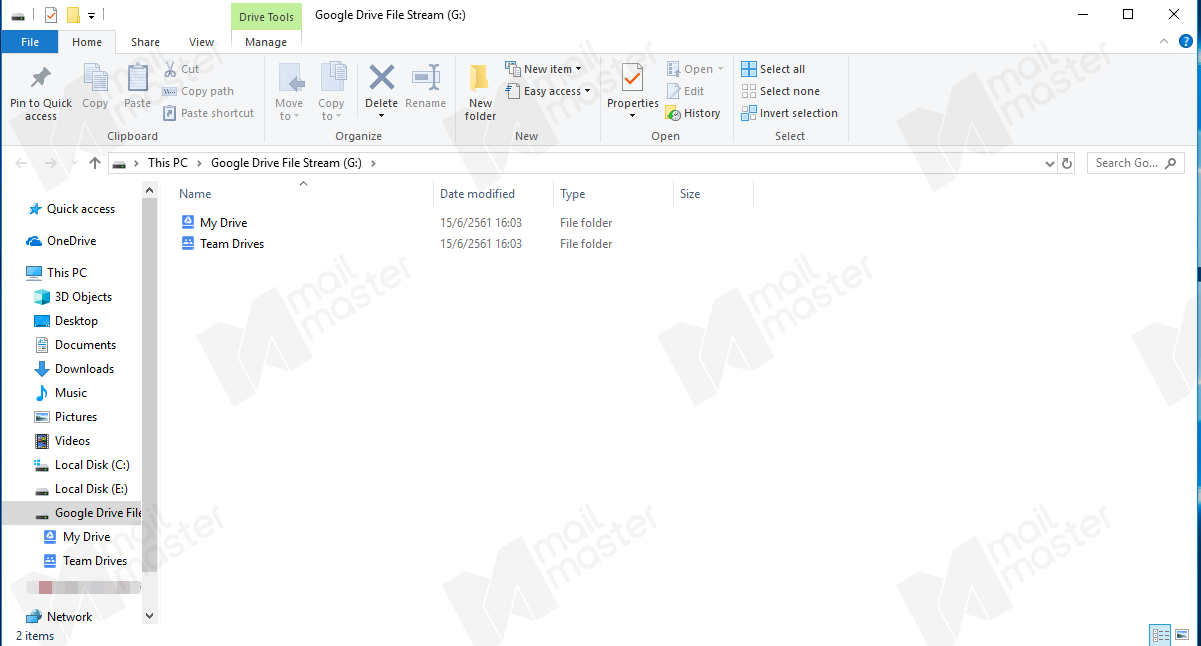The width and height of the screenshot is (1201, 646).
Task: Click the Up arrow navigation button
Action: pyautogui.click(x=95, y=163)
